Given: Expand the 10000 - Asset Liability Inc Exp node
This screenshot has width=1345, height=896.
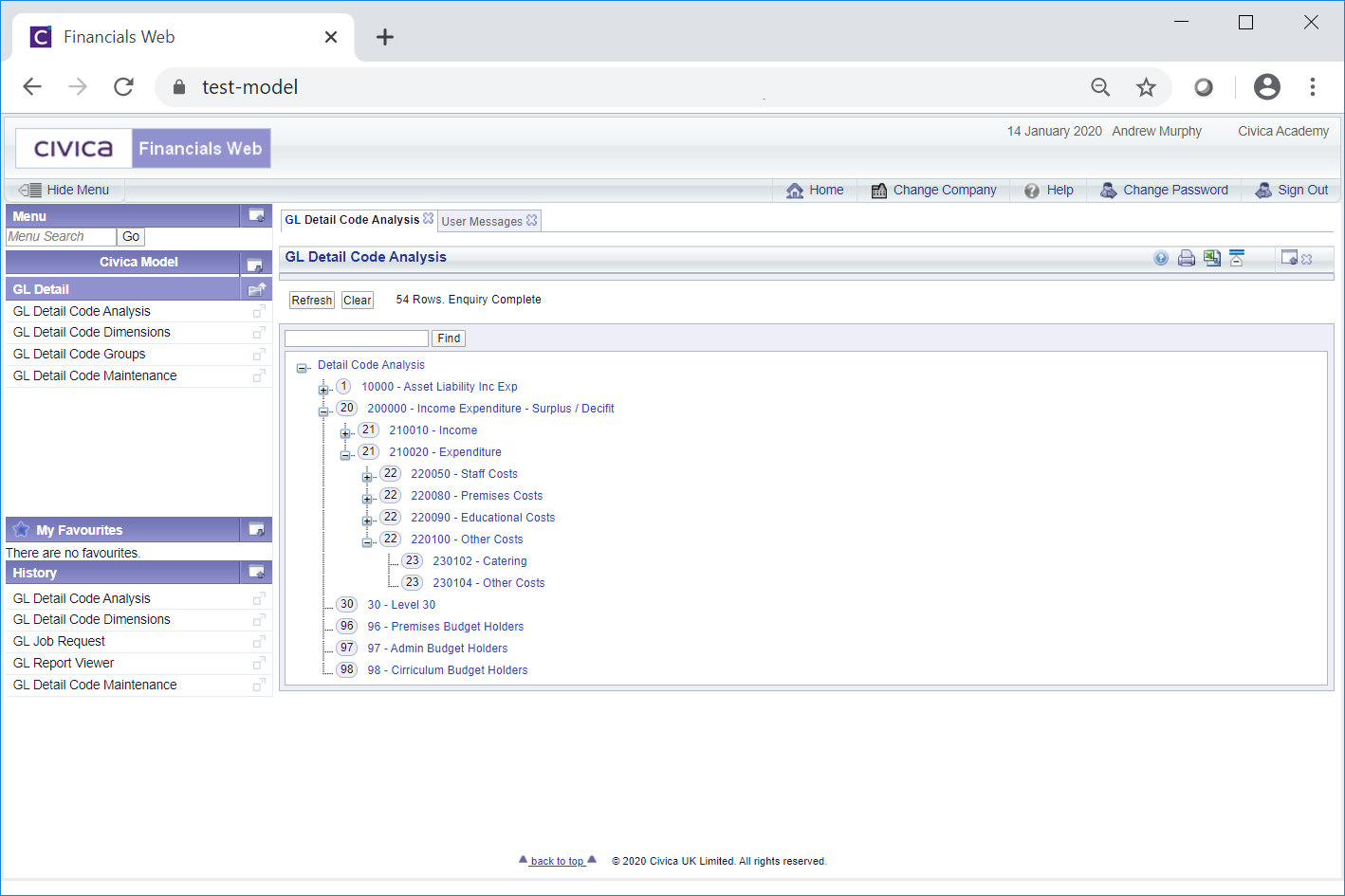Looking at the screenshot, I should [323, 389].
